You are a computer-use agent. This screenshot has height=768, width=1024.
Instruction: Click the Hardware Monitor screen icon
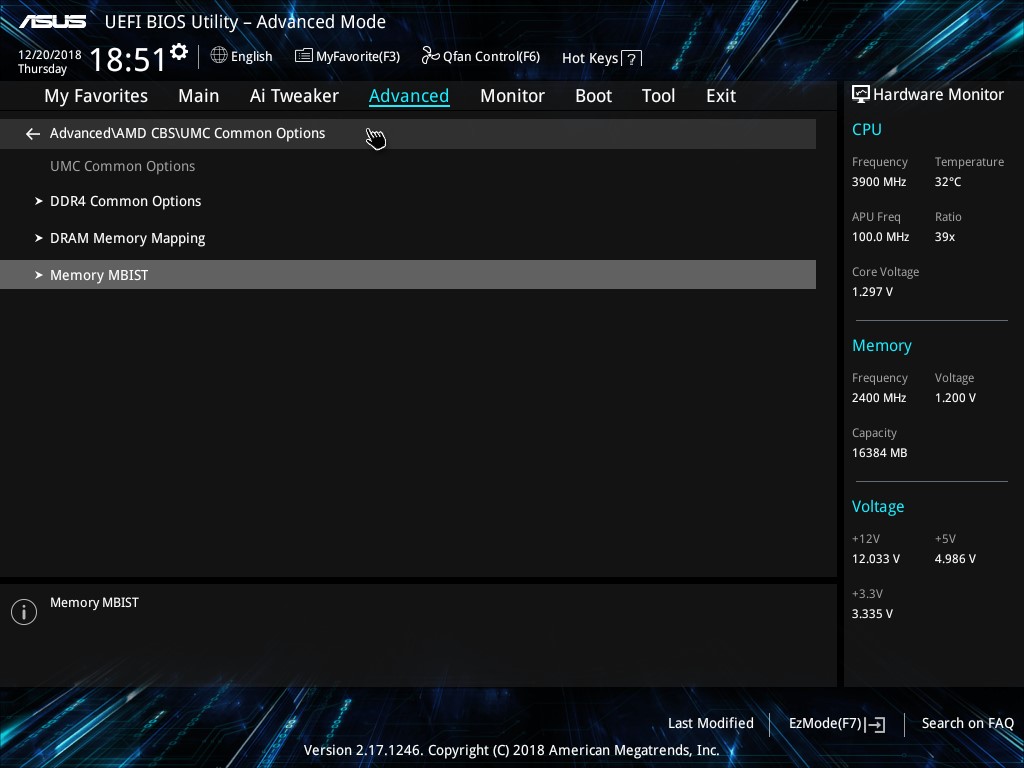click(x=861, y=95)
